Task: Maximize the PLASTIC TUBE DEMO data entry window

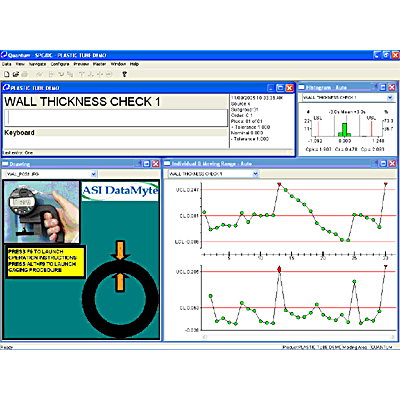Action: click(280, 88)
